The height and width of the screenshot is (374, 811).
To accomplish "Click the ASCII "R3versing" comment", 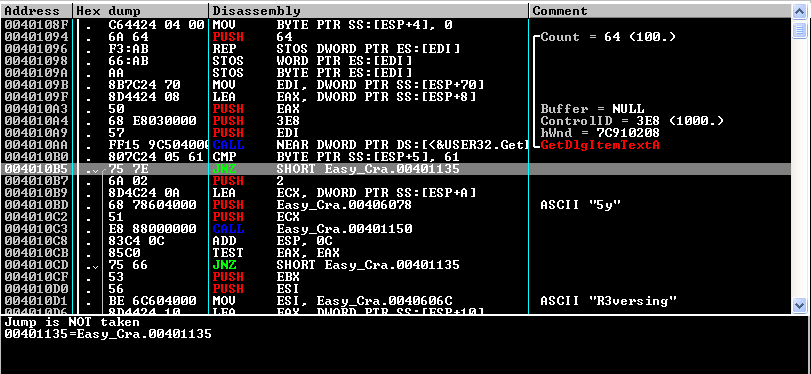I will pos(609,301).
